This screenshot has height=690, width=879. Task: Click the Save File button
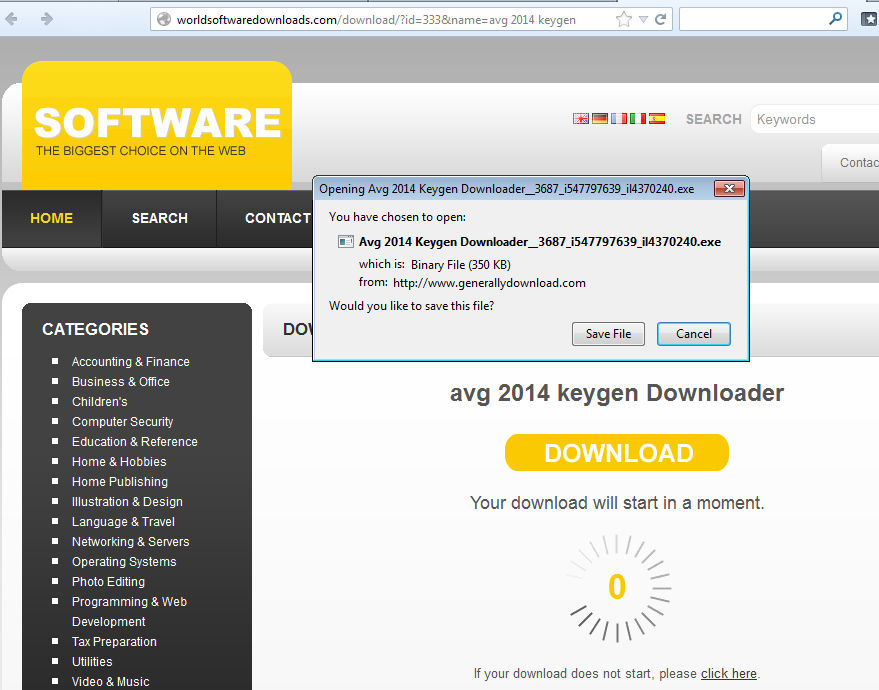coord(608,334)
